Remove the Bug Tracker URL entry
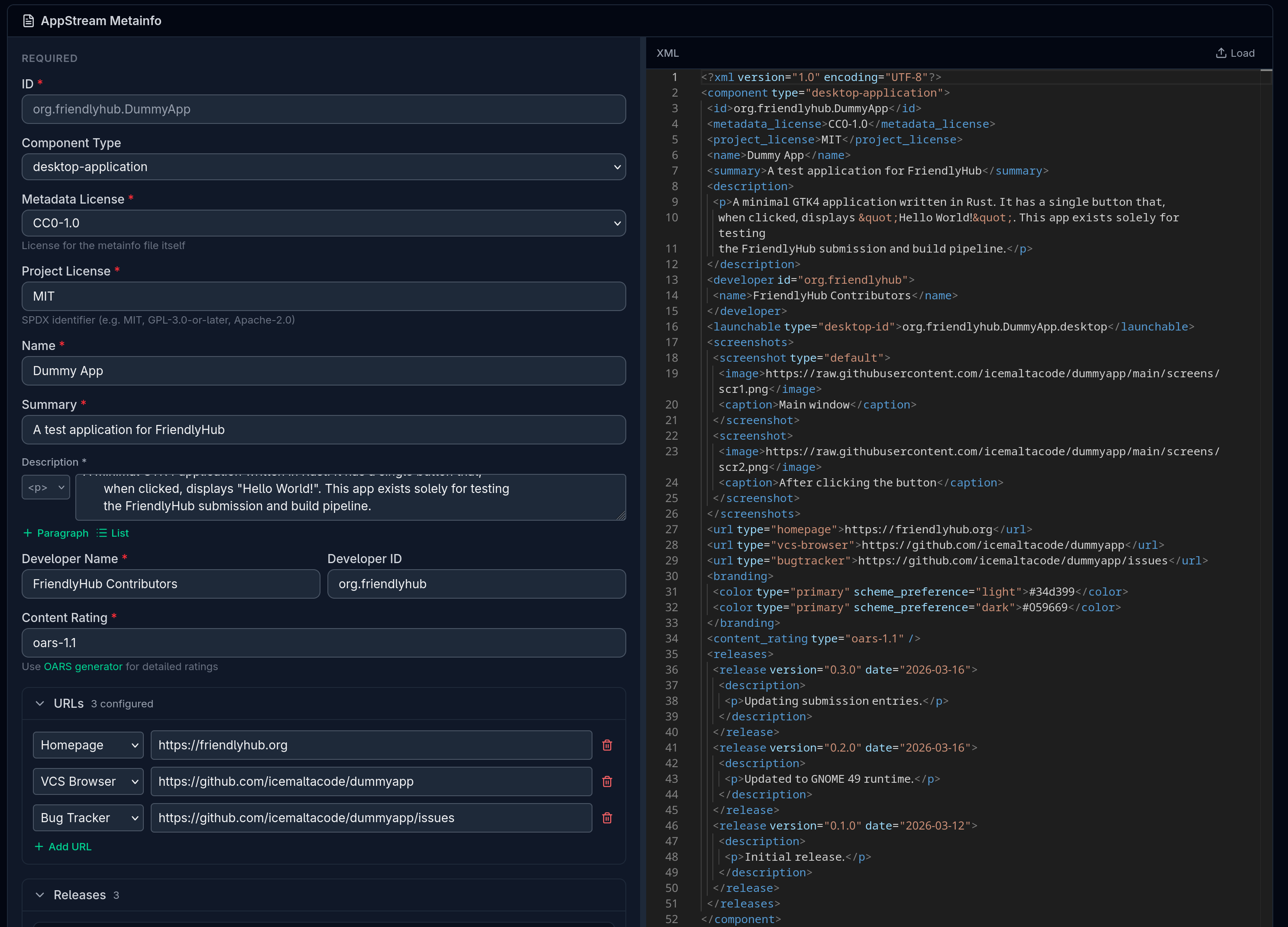The width and height of the screenshot is (1288, 927). pyautogui.click(x=607, y=818)
